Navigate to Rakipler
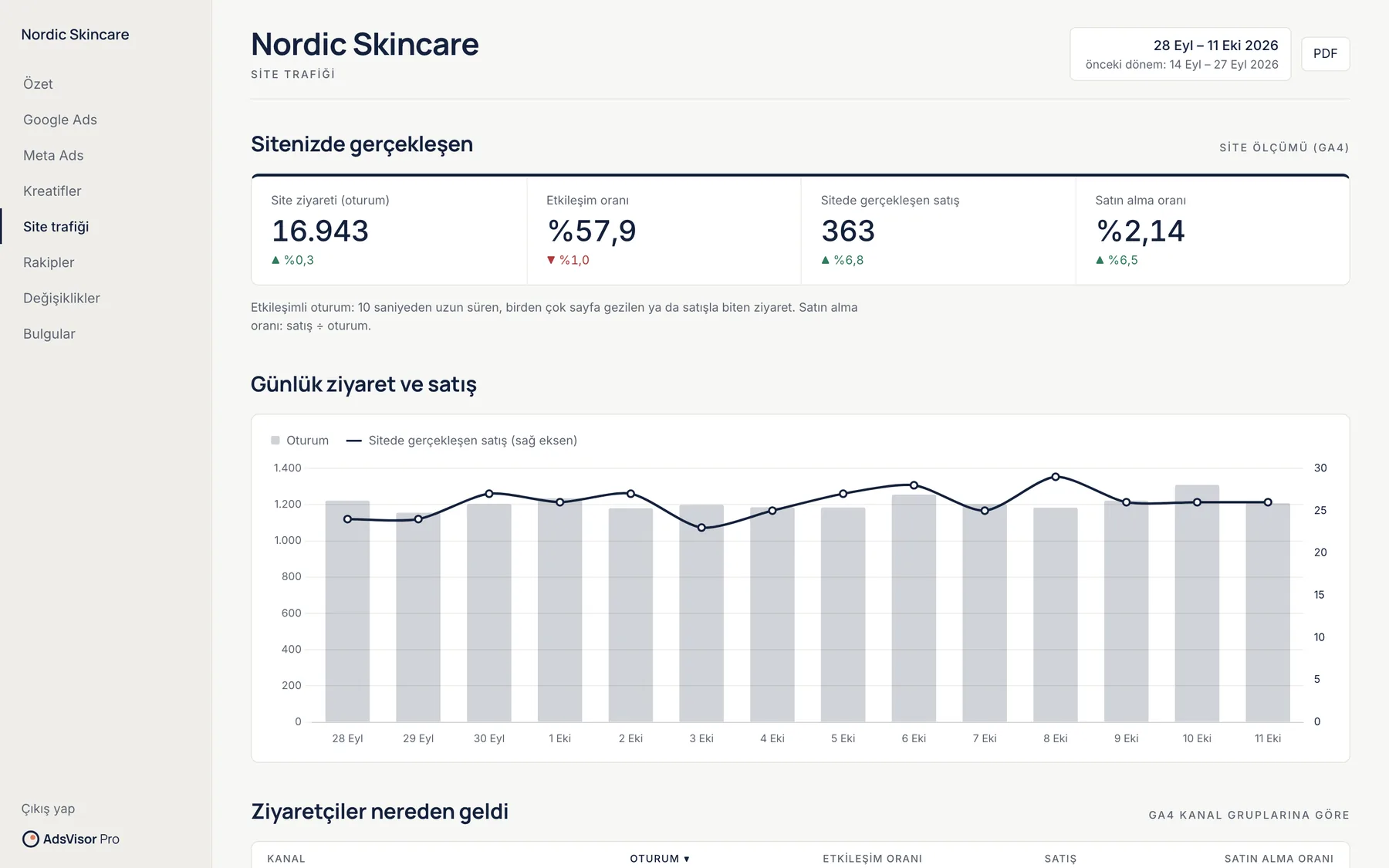Viewport: 1389px width, 868px height. [49, 262]
